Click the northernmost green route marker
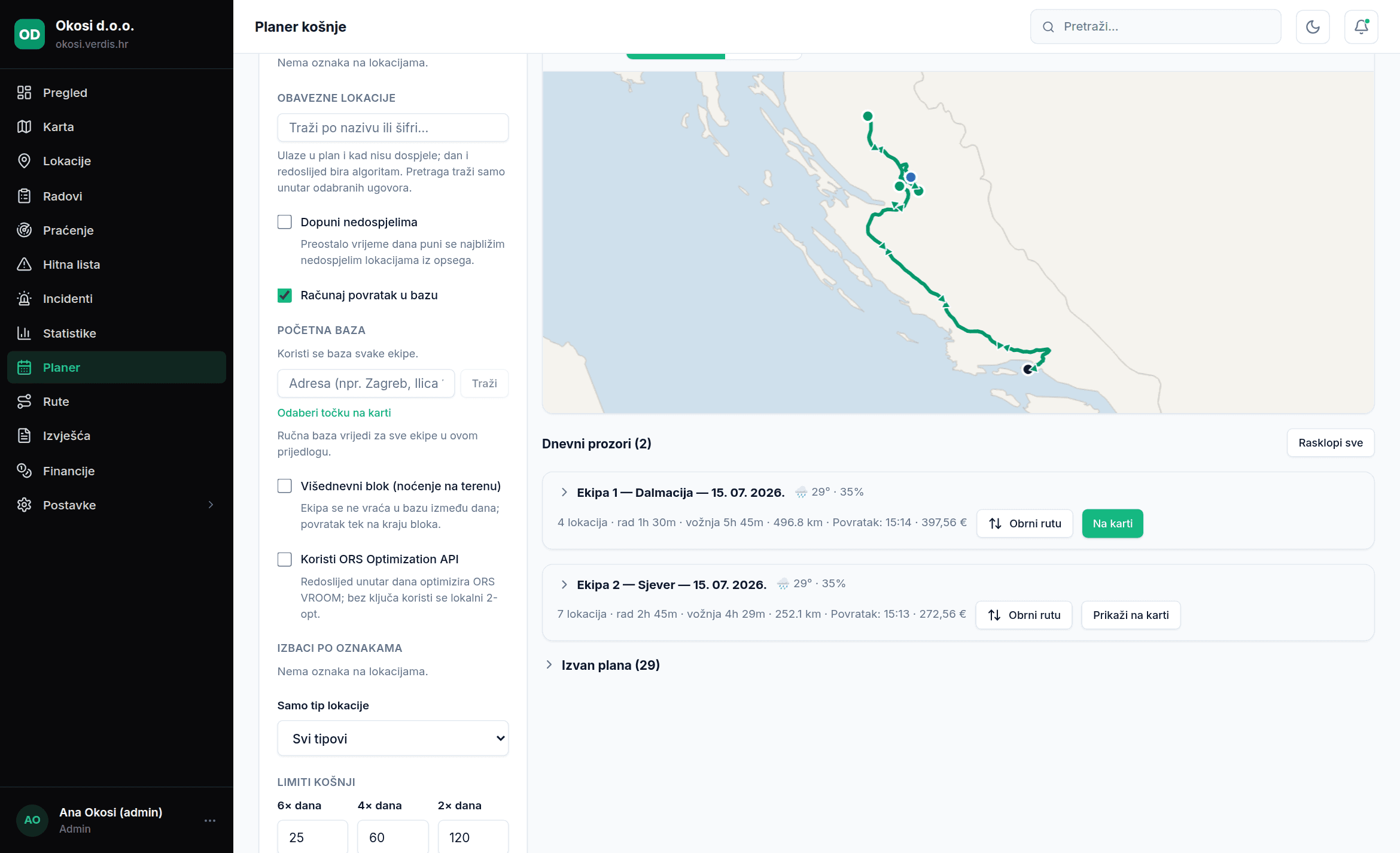 [868, 116]
